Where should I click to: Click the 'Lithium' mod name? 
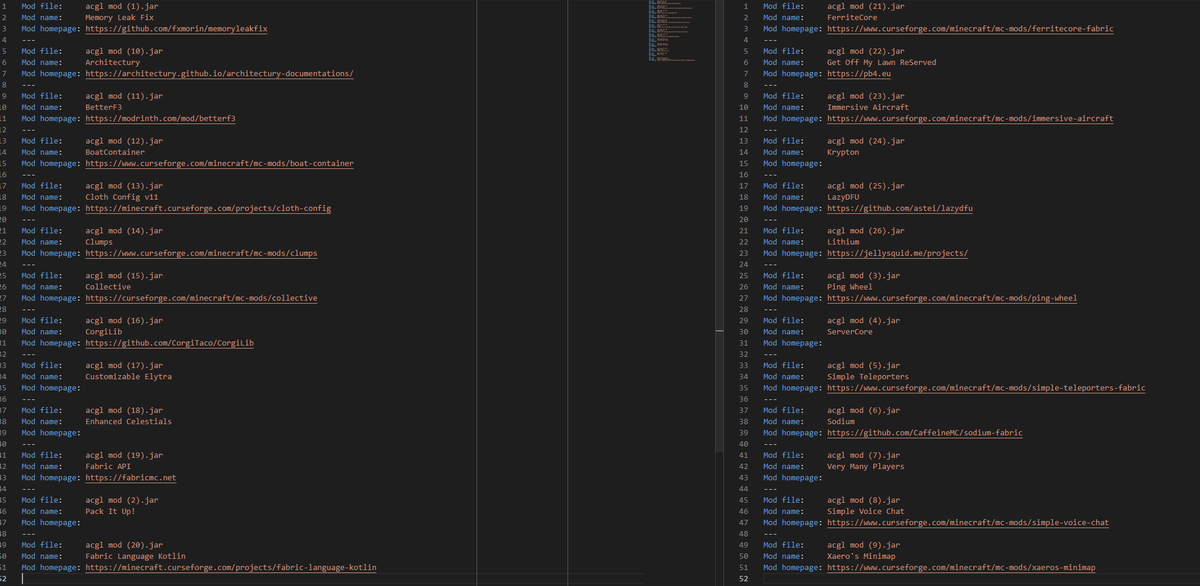[843, 243]
